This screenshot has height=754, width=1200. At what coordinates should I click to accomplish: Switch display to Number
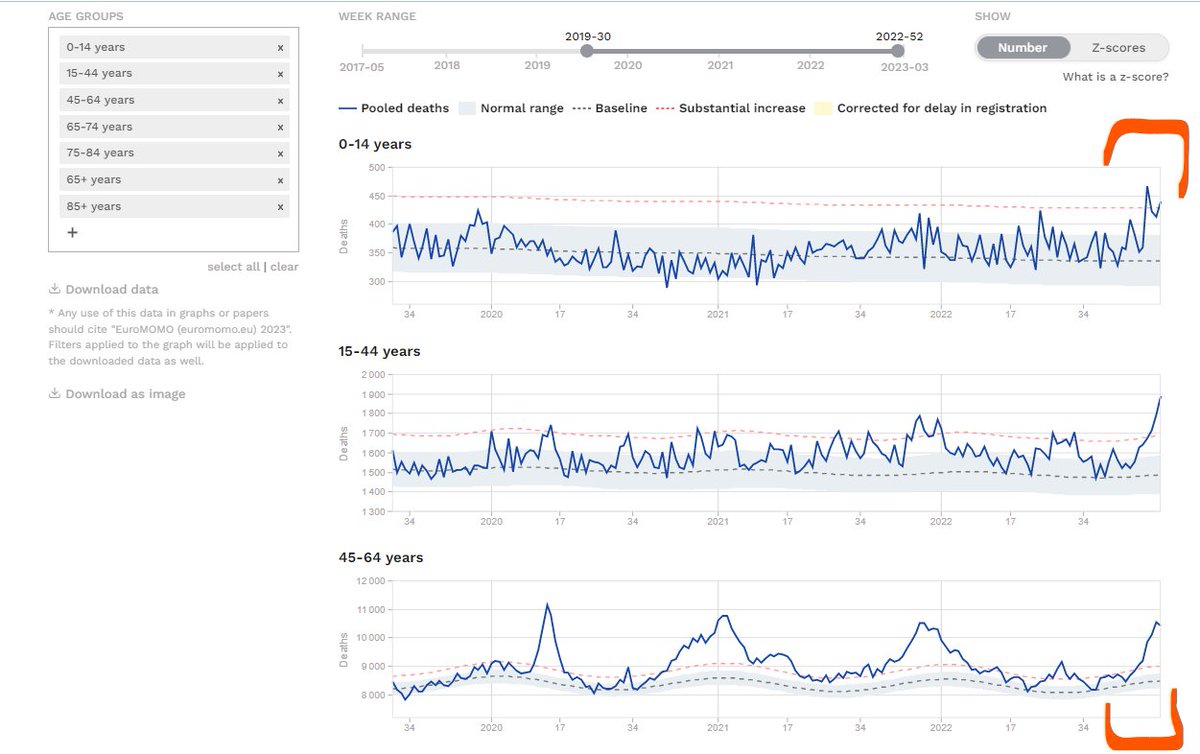pyautogui.click(x=1022, y=47)
